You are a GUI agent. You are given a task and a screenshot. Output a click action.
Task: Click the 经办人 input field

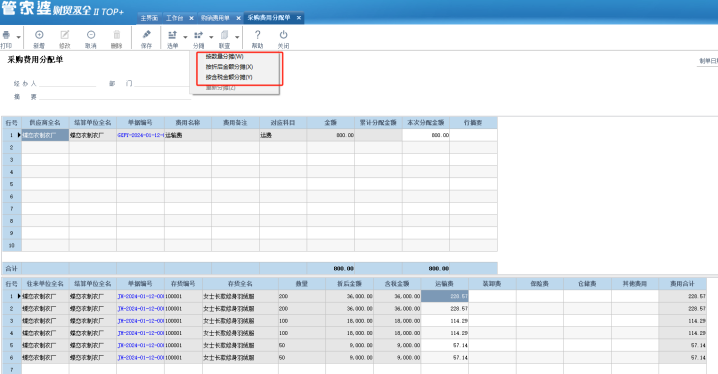(x=67, y=83)
